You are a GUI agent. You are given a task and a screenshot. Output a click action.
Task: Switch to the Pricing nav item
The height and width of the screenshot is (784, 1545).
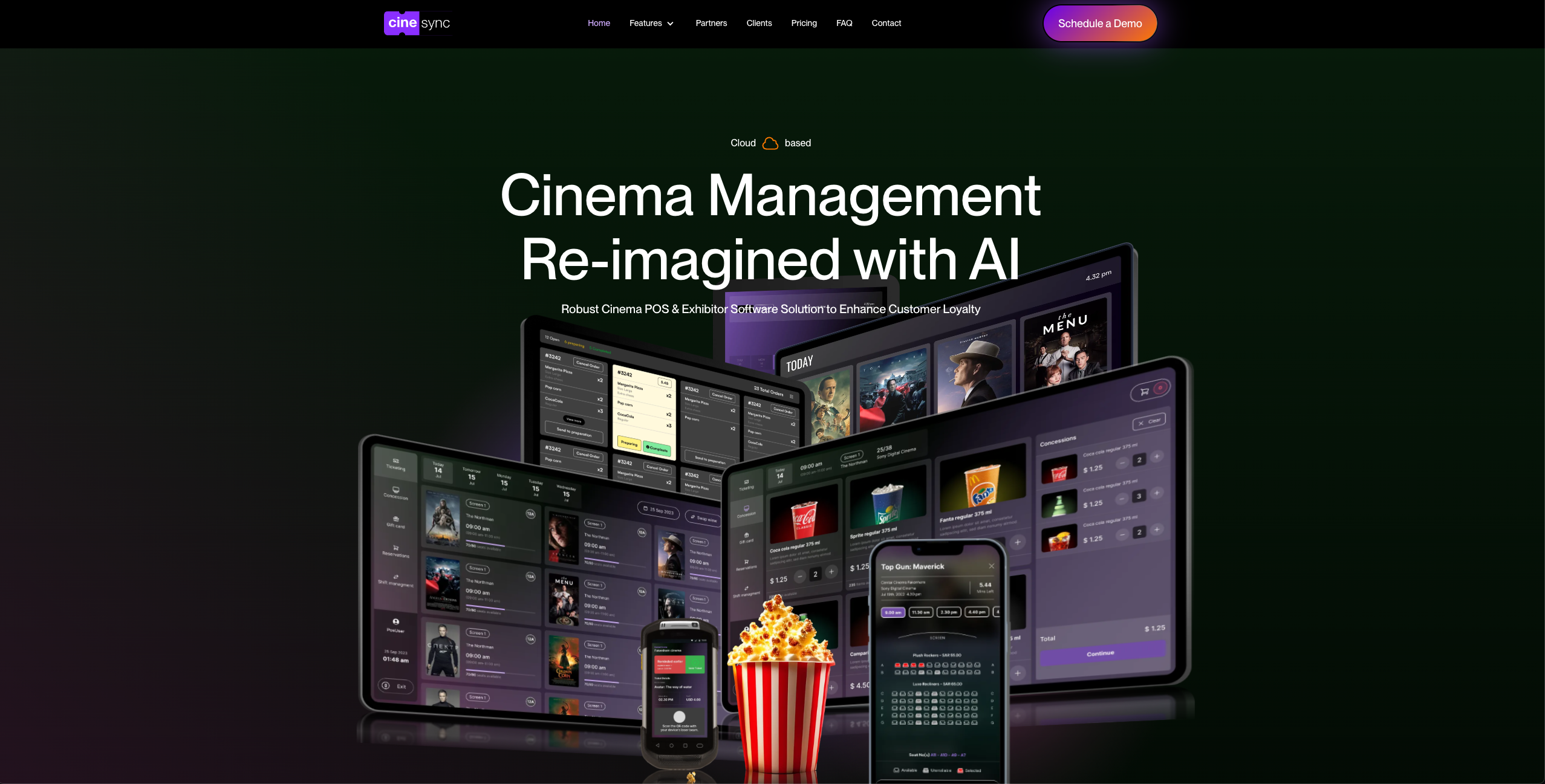pos(804,23)
